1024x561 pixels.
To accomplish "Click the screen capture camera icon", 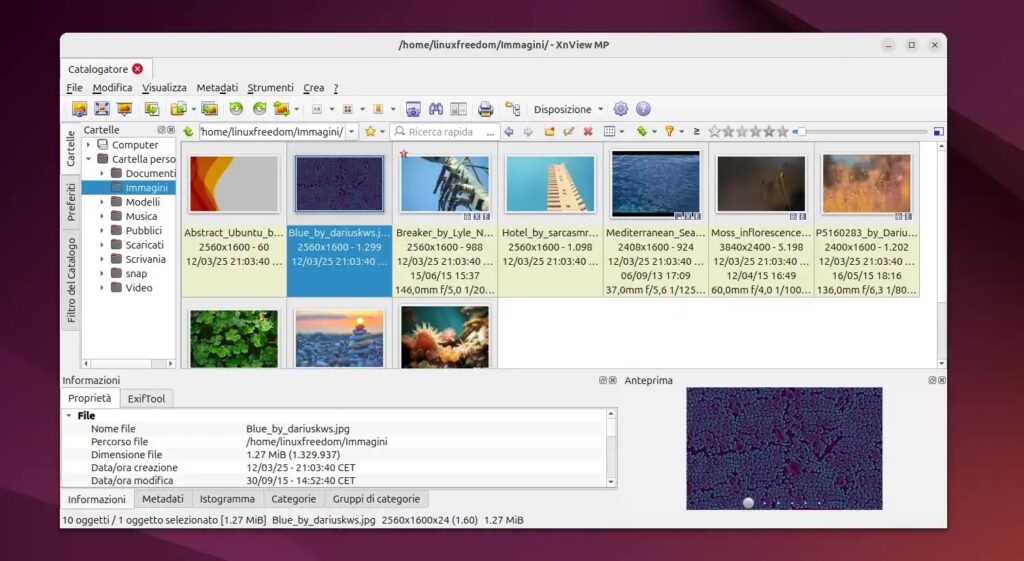I will point(413,109).
